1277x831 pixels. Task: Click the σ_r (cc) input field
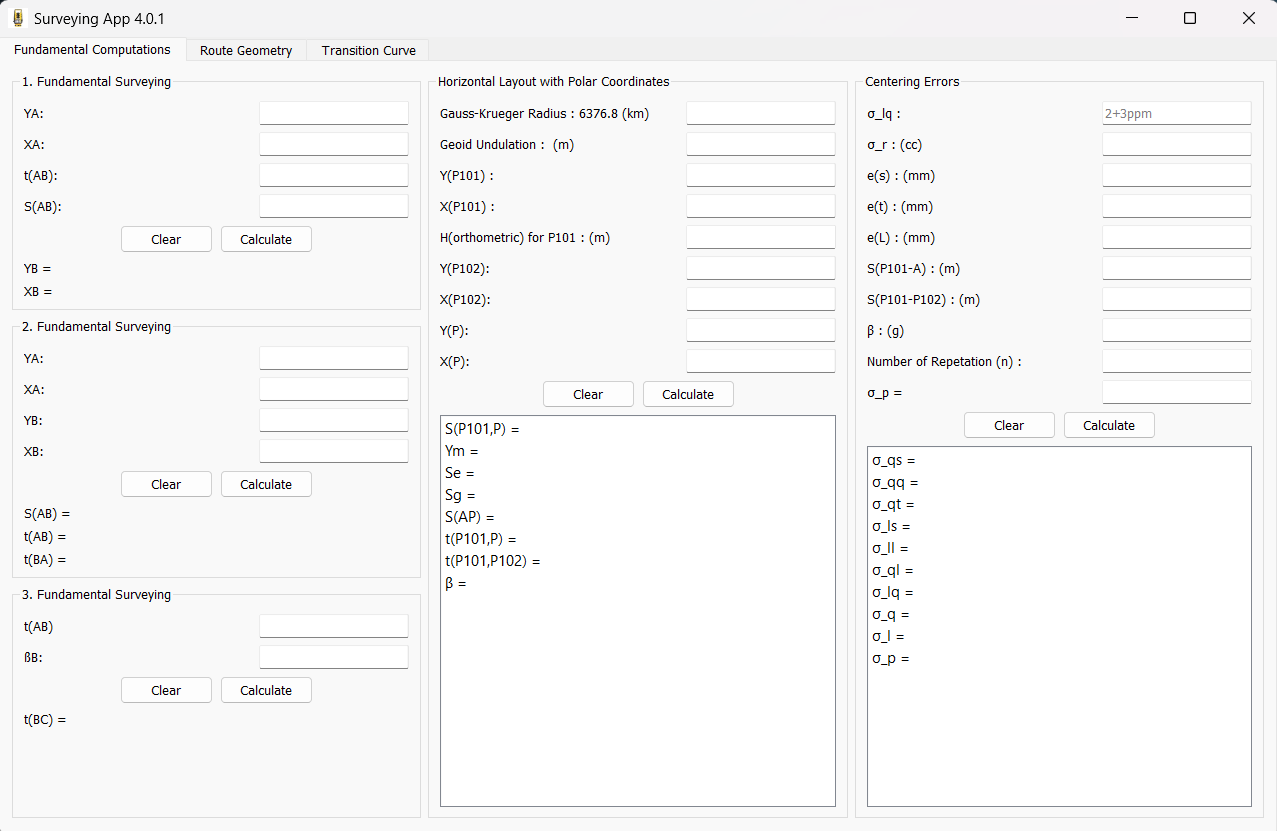coord(1176,144)
